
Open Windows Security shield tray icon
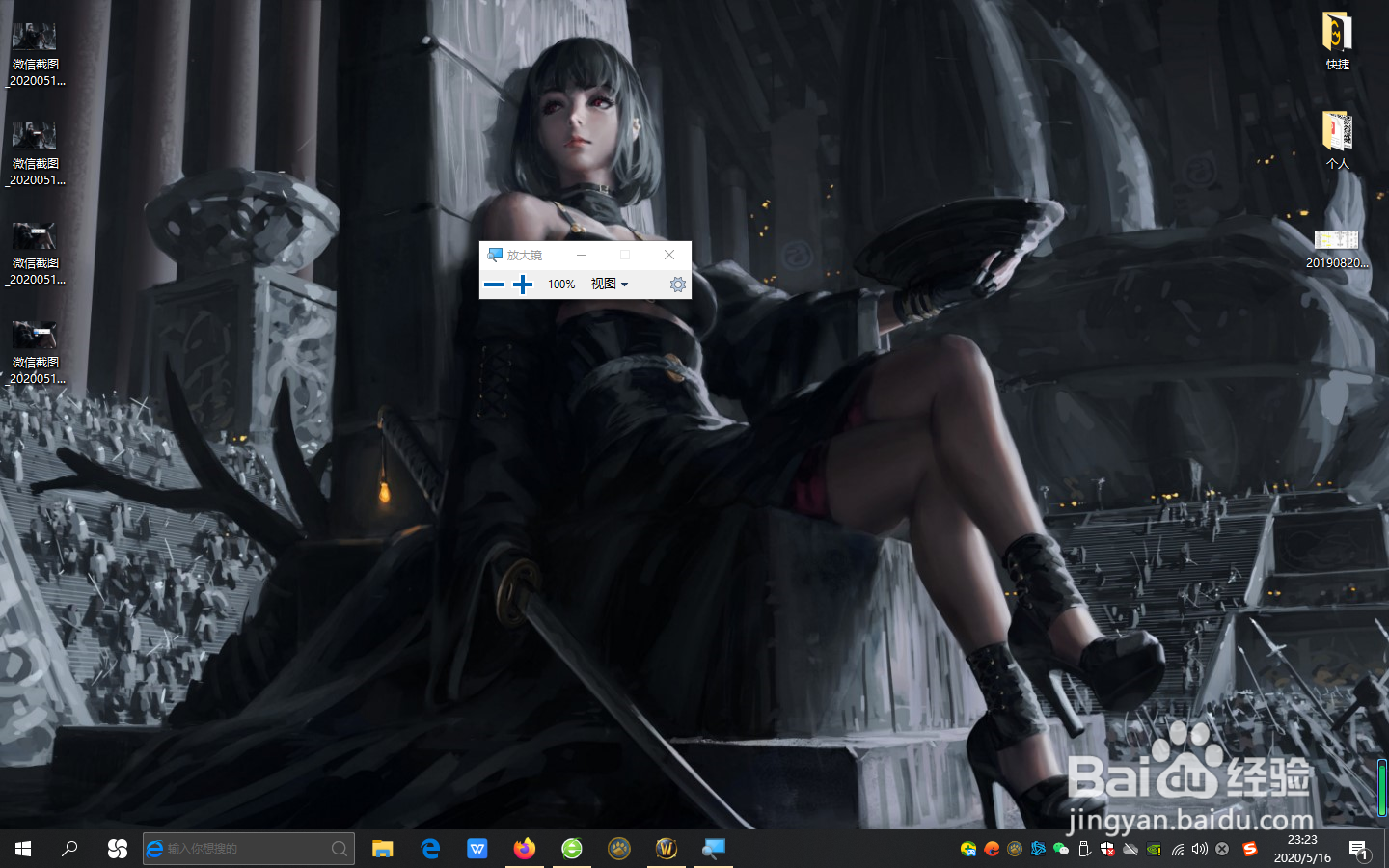click(x=1107, y=849)
